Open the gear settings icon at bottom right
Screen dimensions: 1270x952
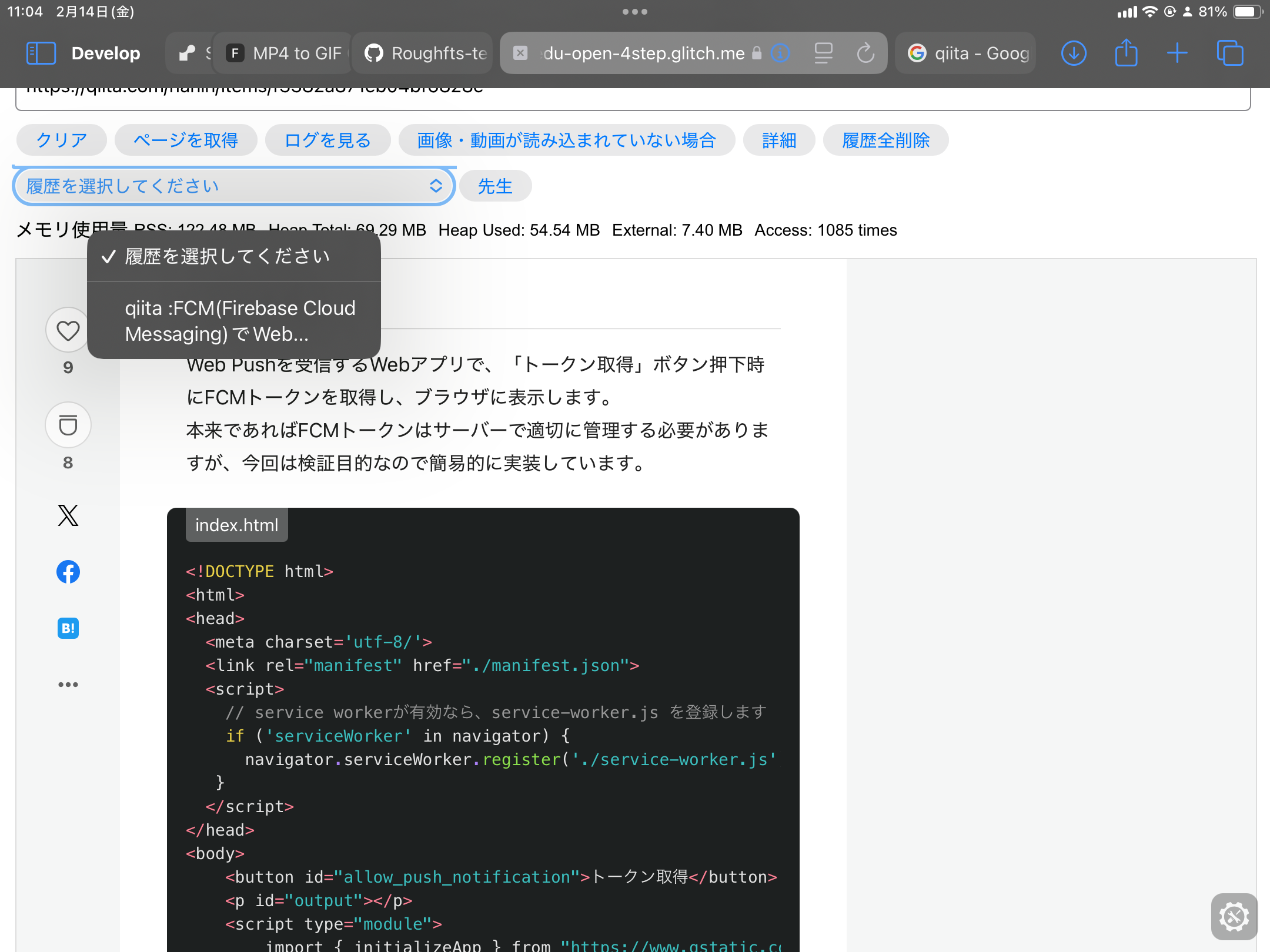(x=1233, y=916)
